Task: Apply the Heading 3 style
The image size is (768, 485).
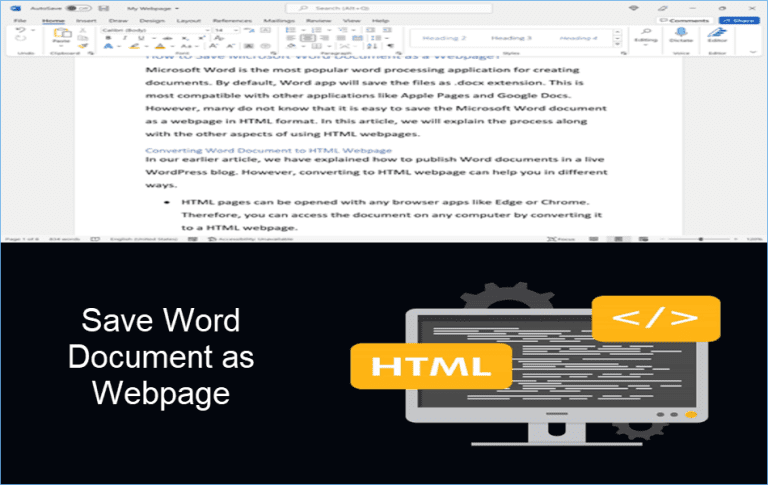Action: click(x=511, y=38)
